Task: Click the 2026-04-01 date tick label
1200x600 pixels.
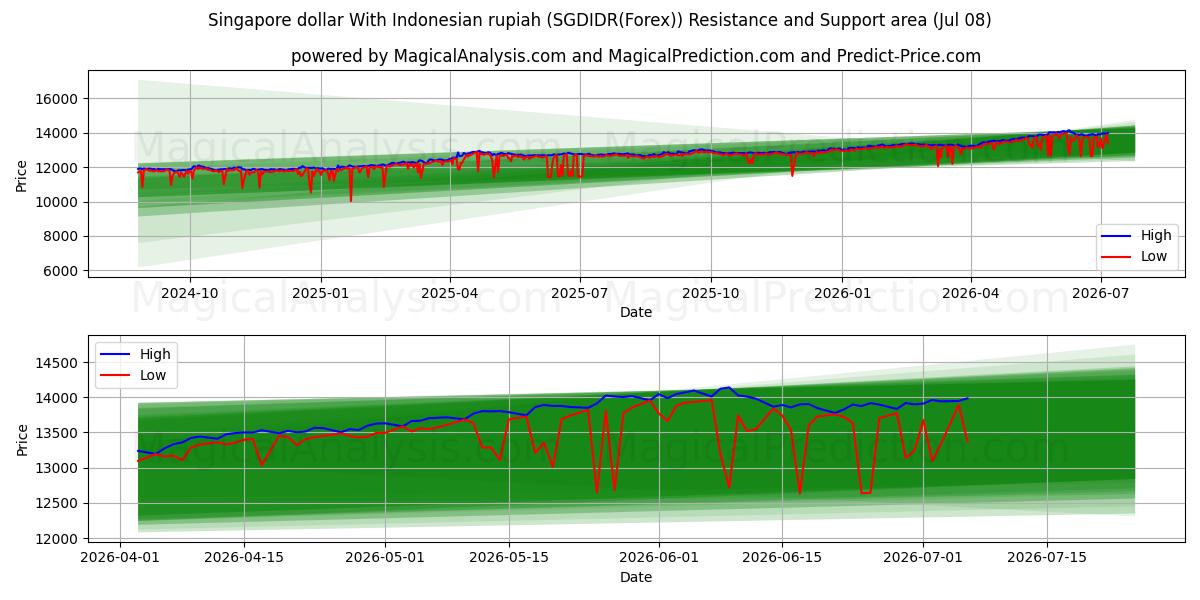Action: [x=121, y=557]
